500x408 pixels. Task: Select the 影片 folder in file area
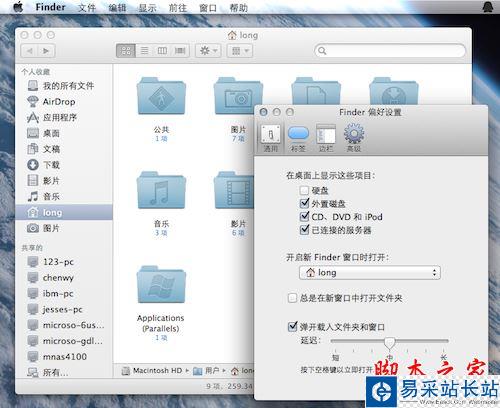coord(234,191)
